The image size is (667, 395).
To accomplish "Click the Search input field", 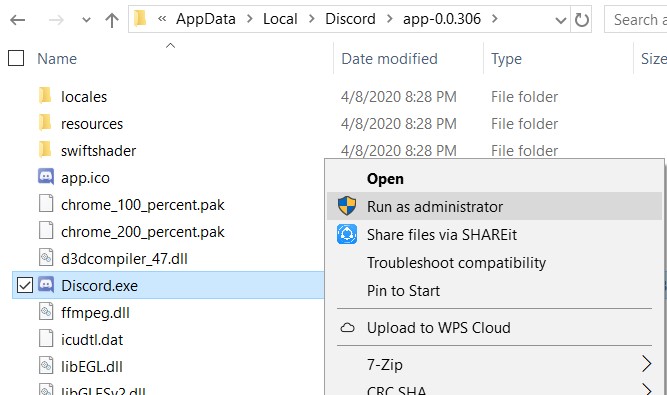I will 636,20.
